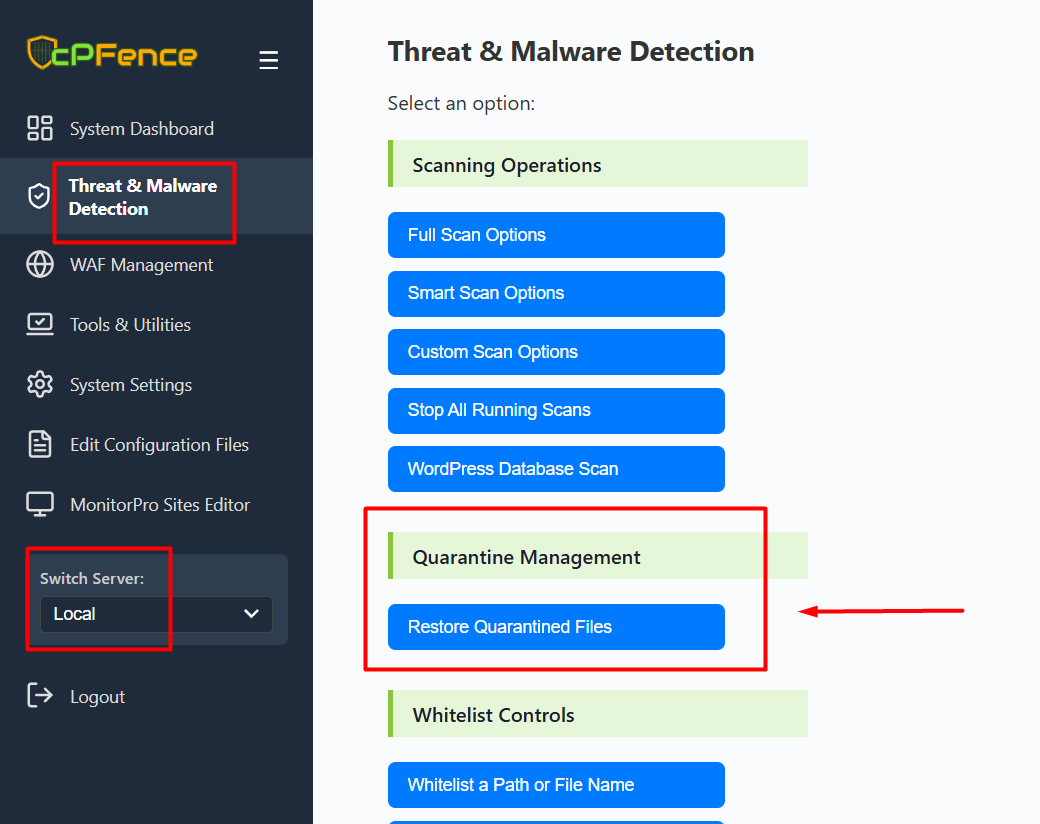
Task: Click Restore Quarantined Files button
Action: (x=556, y=627)
